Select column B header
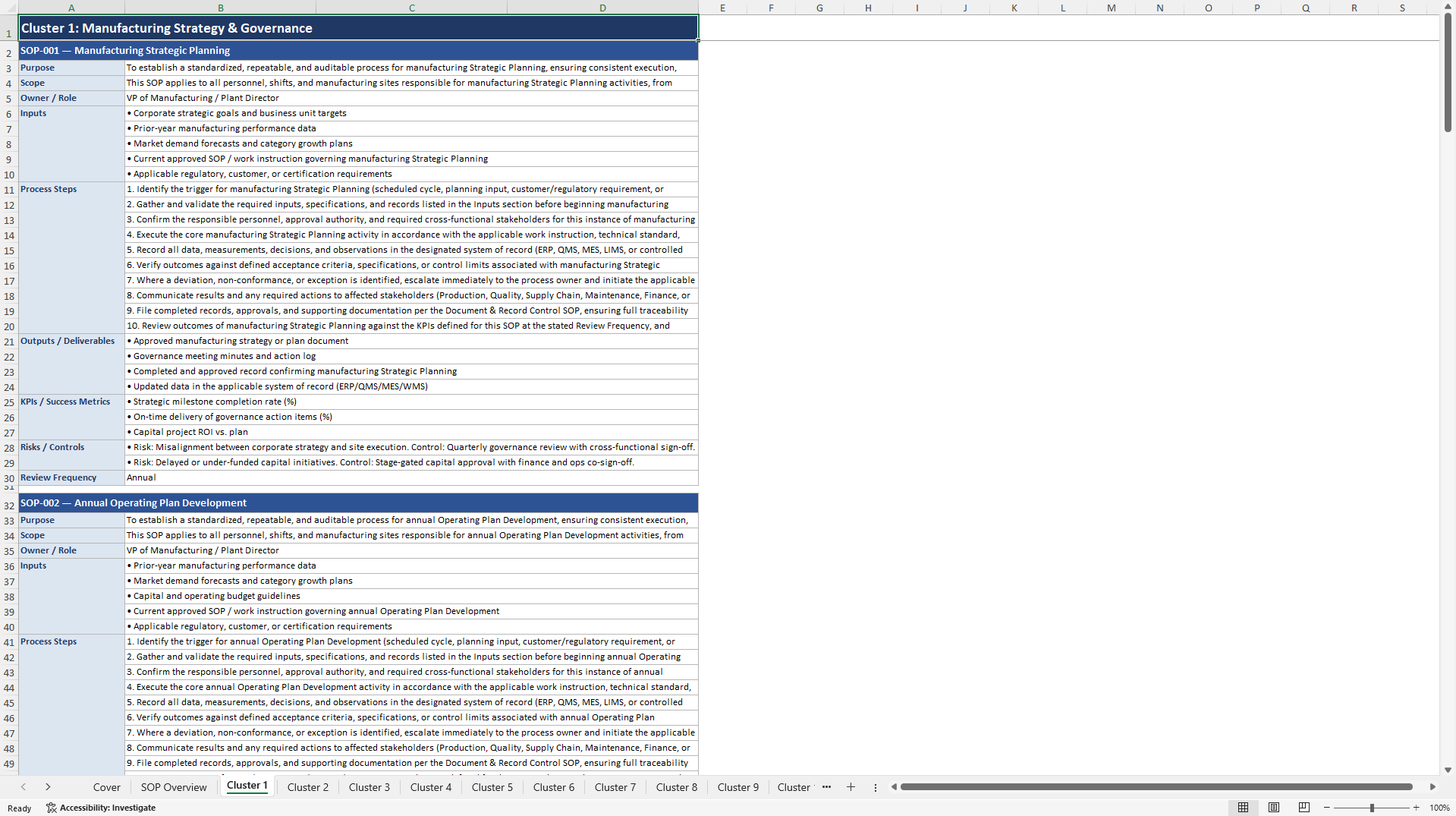 click(221, 8)
